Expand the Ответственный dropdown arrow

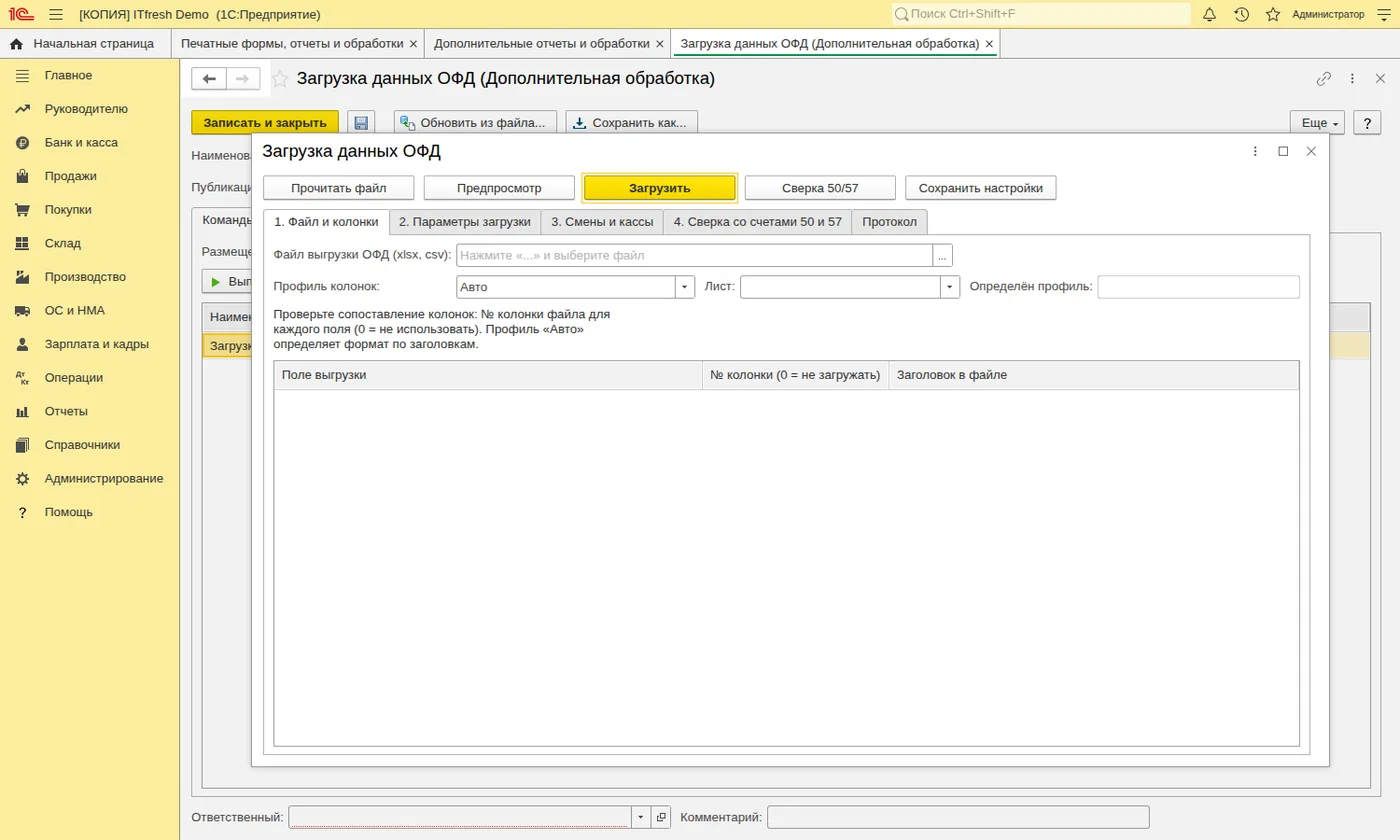click(640, 817)
